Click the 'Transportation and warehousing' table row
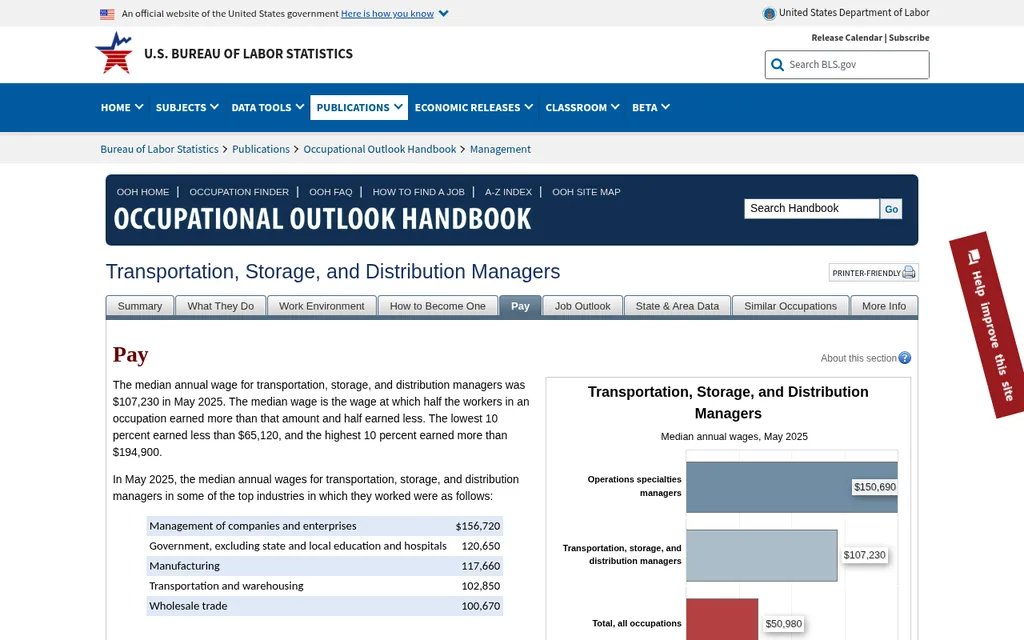 point(325,586)
